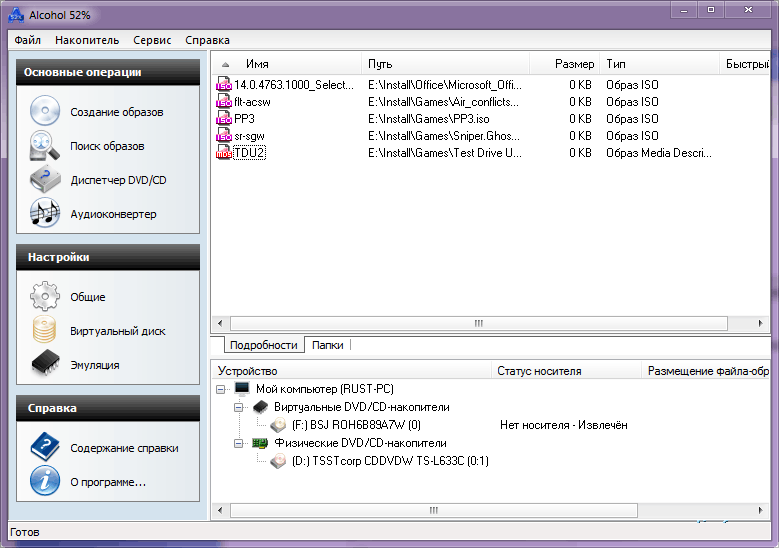This screenshot has width=779, height=548.
Task: Open Общие settings link
Action: pyautogui.click(x=88, y=297)
